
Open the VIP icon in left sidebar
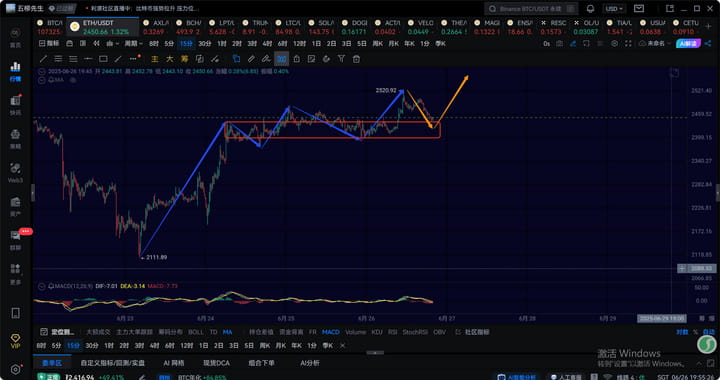[15, 341]
